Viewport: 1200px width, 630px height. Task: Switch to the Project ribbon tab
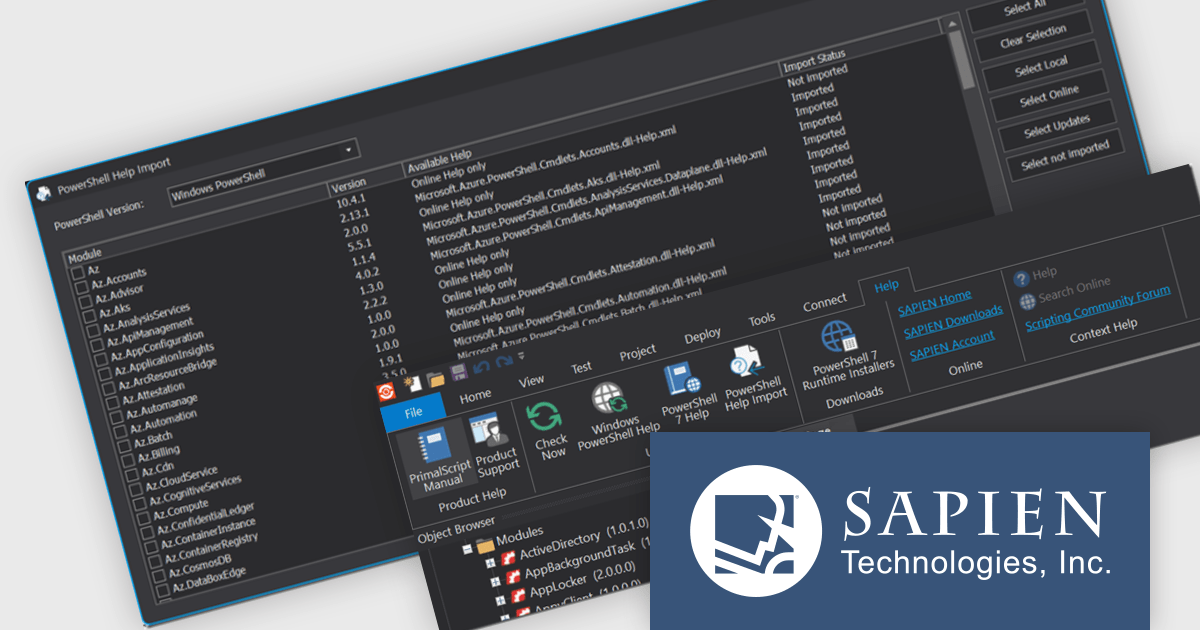638,351
